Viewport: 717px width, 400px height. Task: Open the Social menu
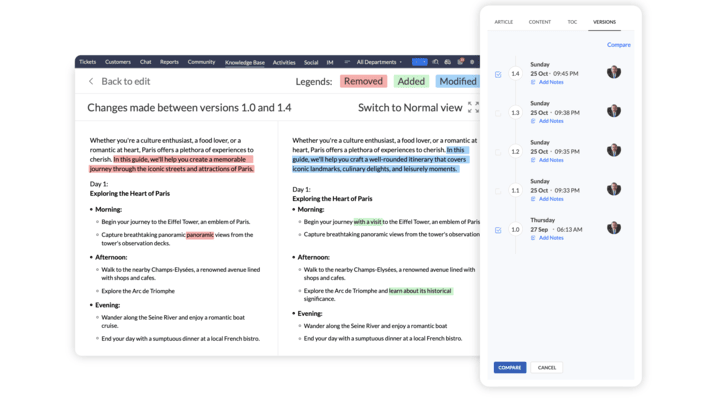311,62
